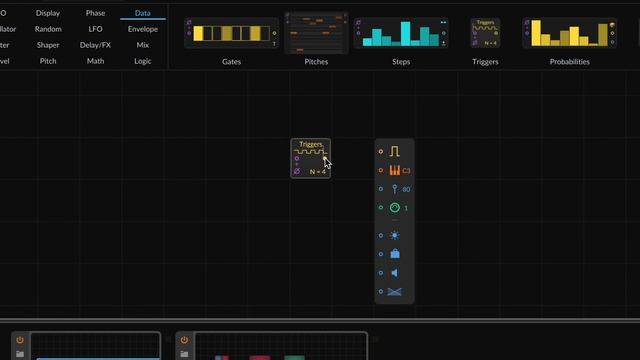
Task: Click the velocity row output port
Action: click(x=381, y=189)
